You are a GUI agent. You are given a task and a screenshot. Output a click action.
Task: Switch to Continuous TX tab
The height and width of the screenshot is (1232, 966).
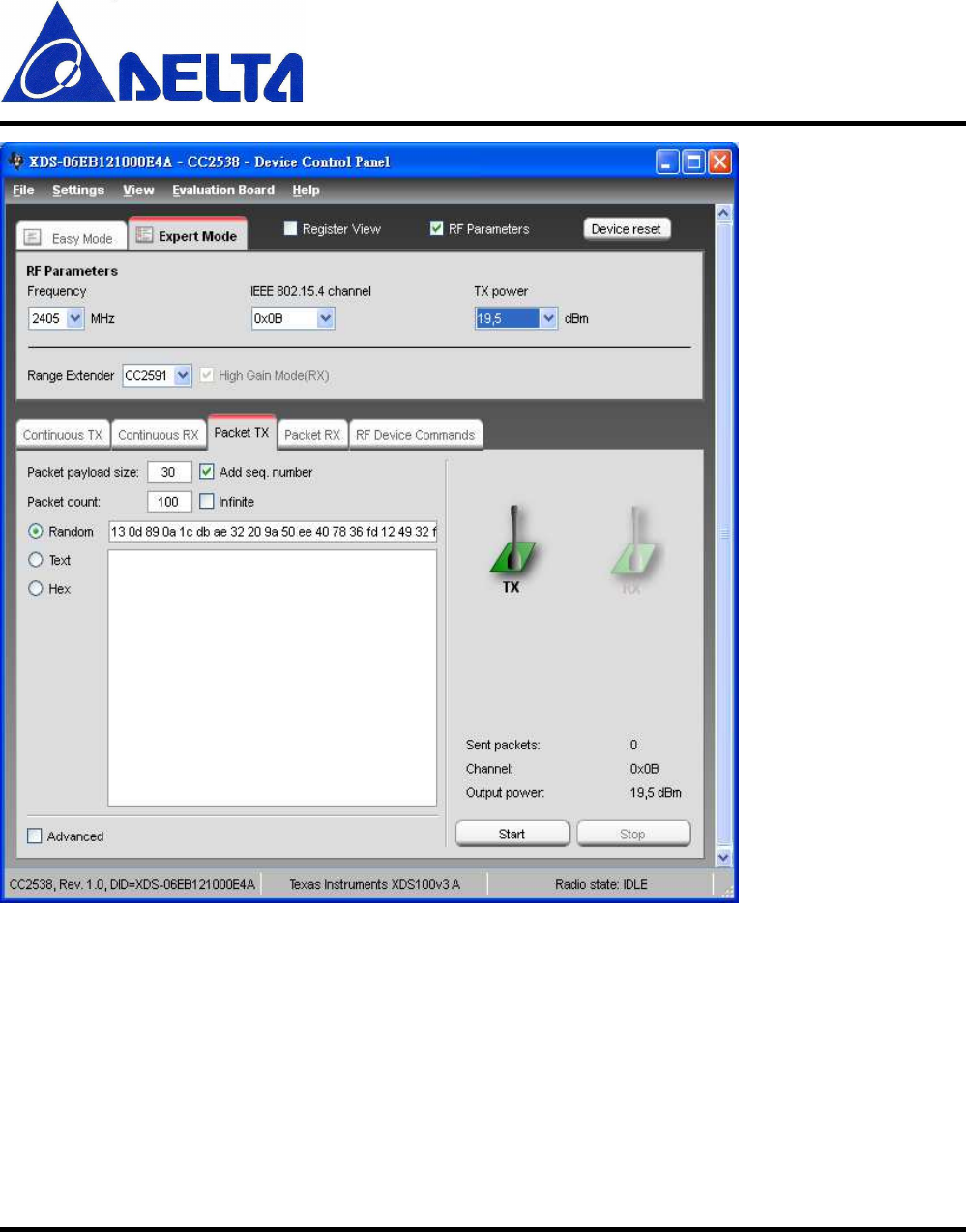(63, 435)
